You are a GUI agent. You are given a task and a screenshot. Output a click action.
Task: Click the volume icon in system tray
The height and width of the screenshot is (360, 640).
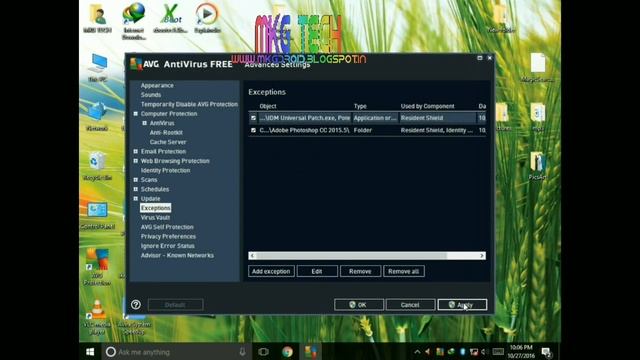[x=484, y=351]
